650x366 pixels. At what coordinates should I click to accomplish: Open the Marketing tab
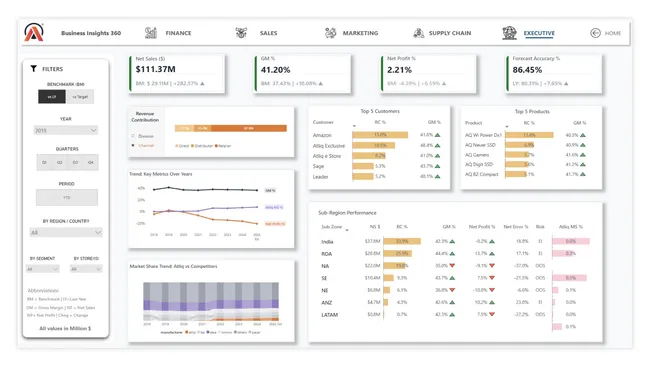coord(360,33)
